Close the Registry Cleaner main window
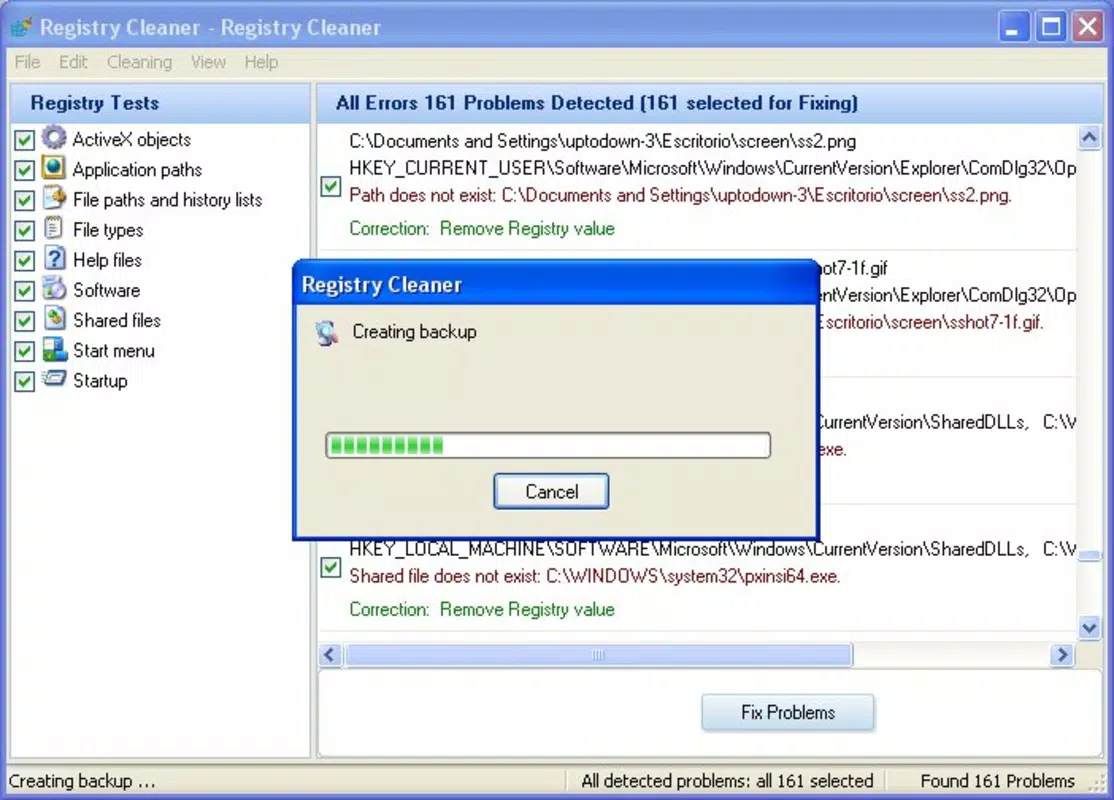This screenshot has height=800, width=1114. (1088, 27)
